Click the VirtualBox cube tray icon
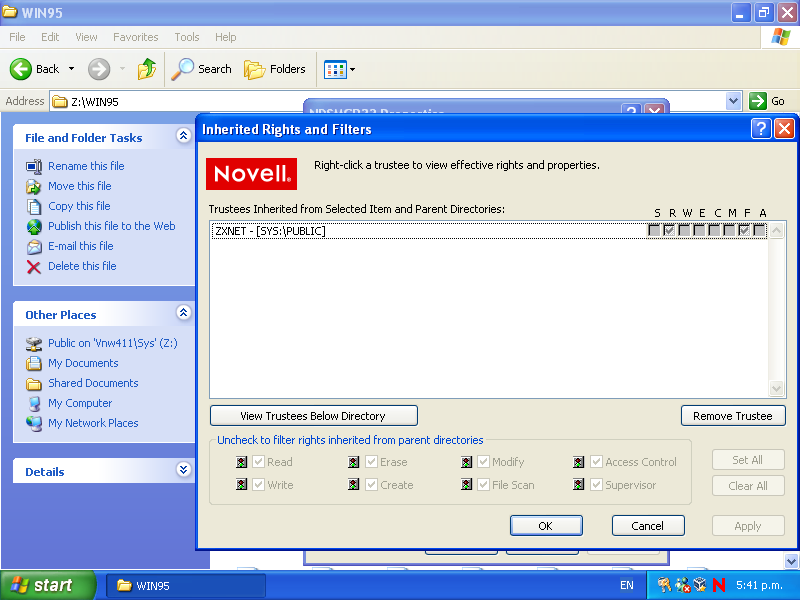 pyautogui.click(x=700, y=585)
